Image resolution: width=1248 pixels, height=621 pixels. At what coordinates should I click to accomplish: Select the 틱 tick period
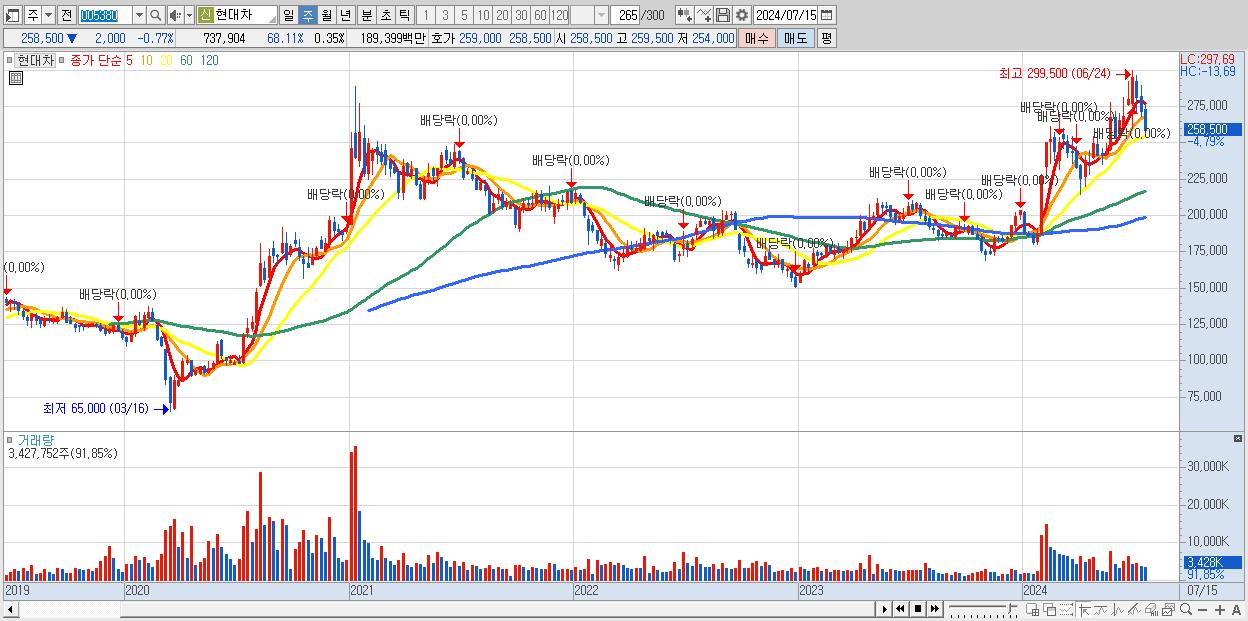[x=404, y=15]
